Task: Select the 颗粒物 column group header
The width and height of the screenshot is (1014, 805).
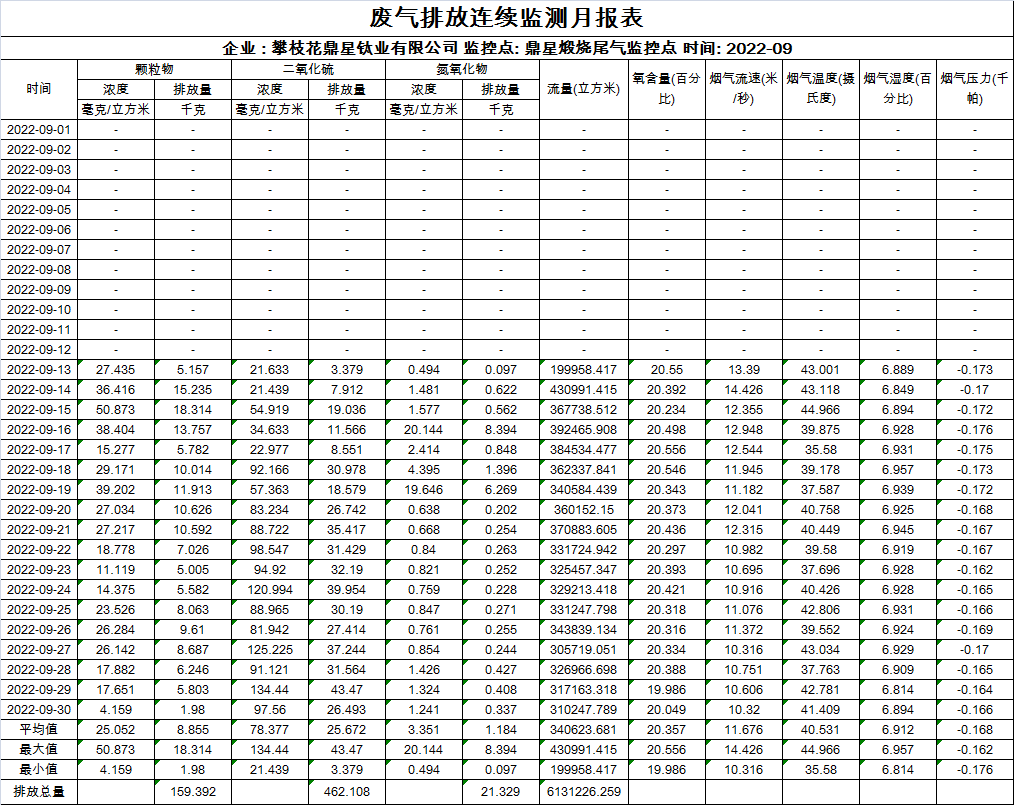Action: point(154,69)
